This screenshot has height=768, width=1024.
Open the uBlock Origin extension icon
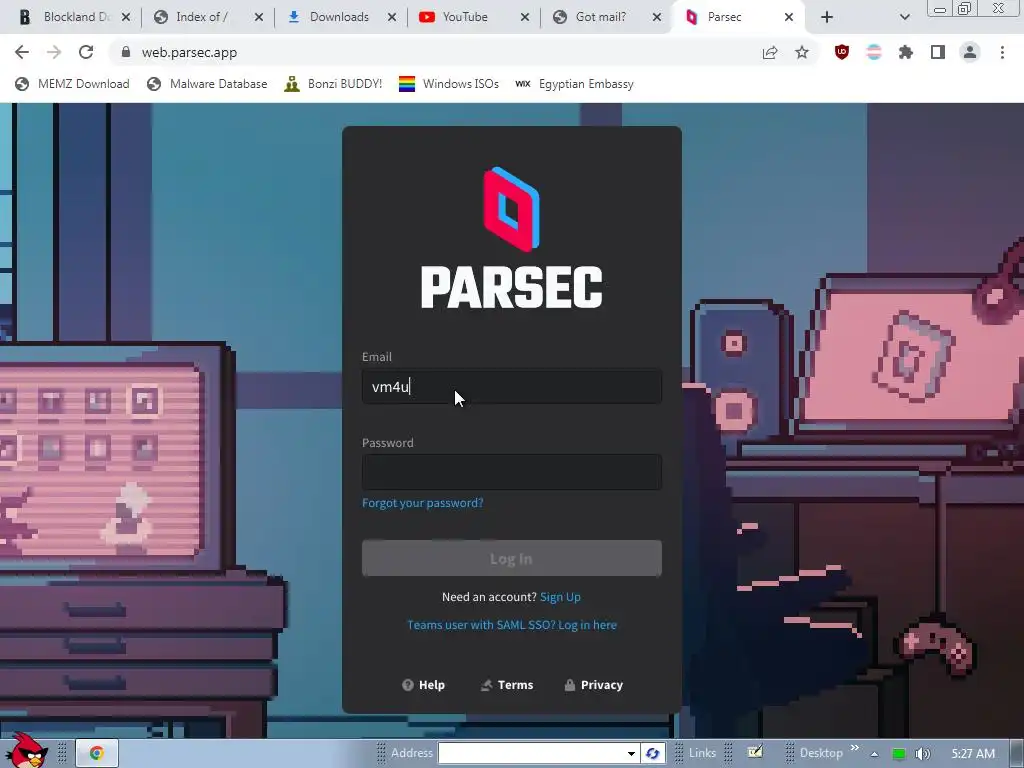[x=842, y=52]
